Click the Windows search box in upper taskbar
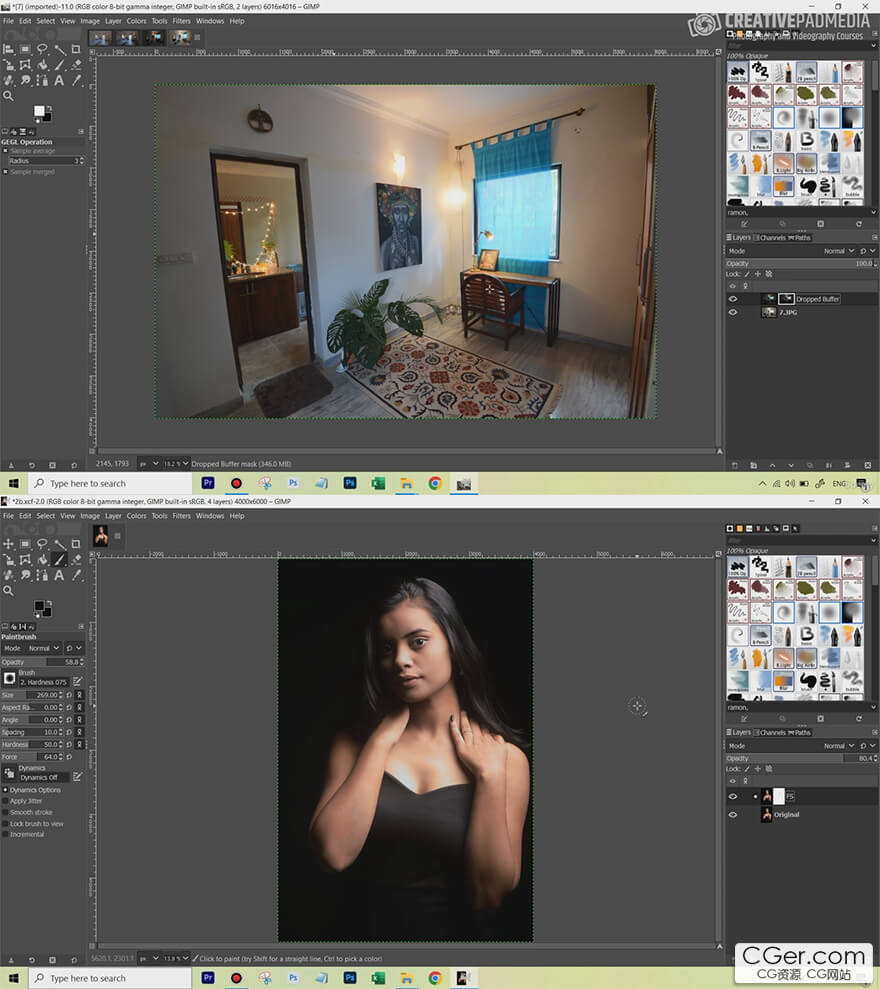This screenshot has width=880, height=989. [x=88, y=483]
